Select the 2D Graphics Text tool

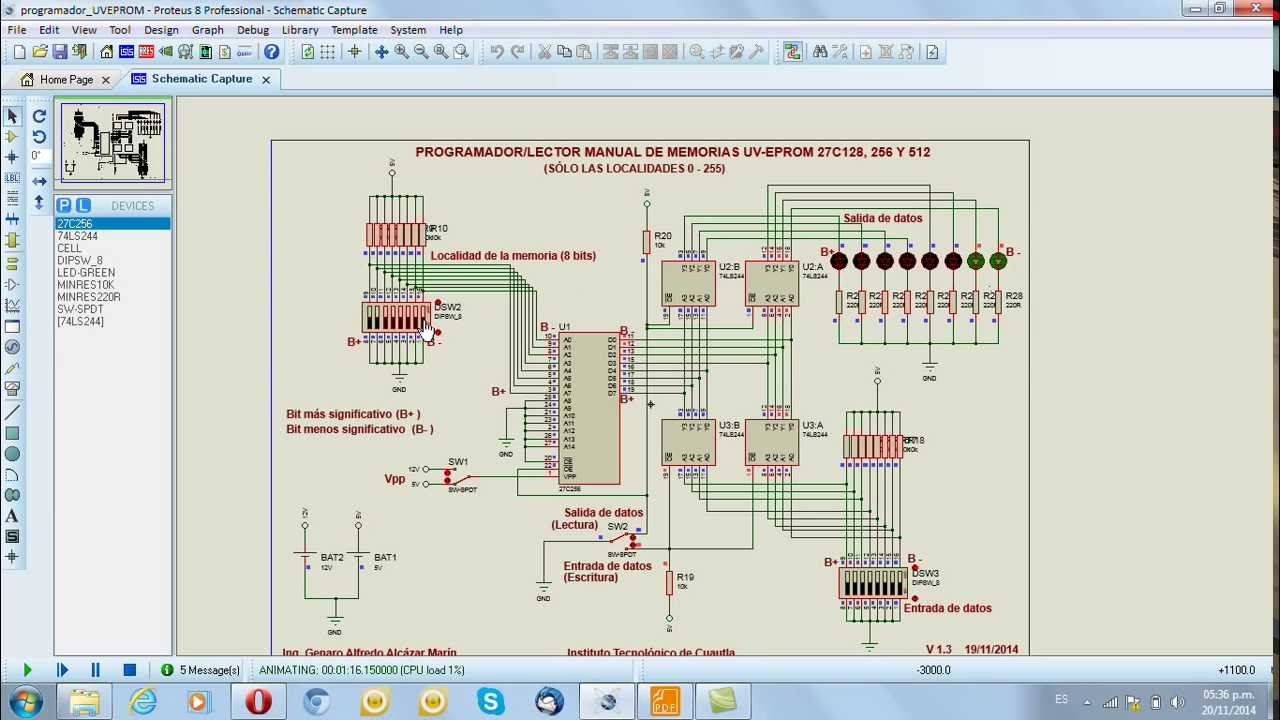point(12,516)
